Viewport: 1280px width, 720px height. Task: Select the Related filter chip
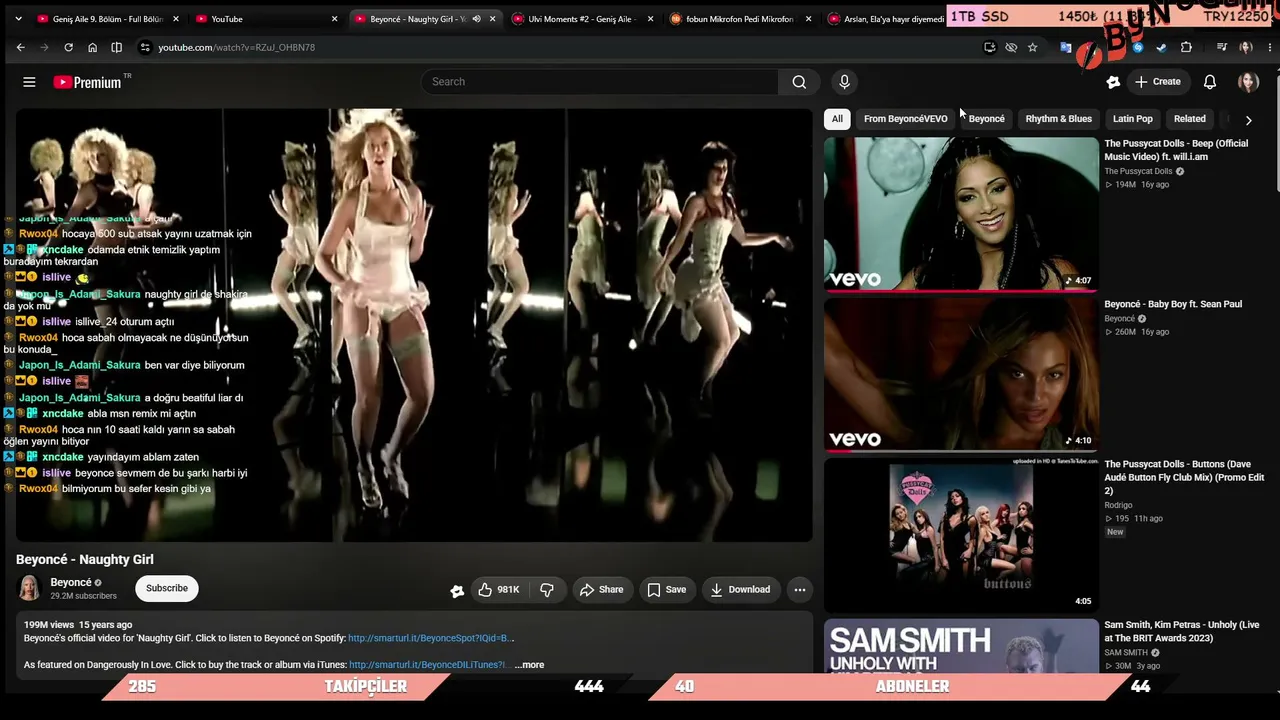[1189, 119]
